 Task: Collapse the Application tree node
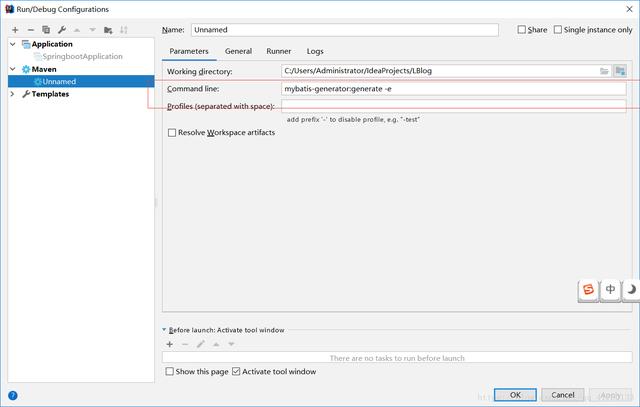(13, 44)
